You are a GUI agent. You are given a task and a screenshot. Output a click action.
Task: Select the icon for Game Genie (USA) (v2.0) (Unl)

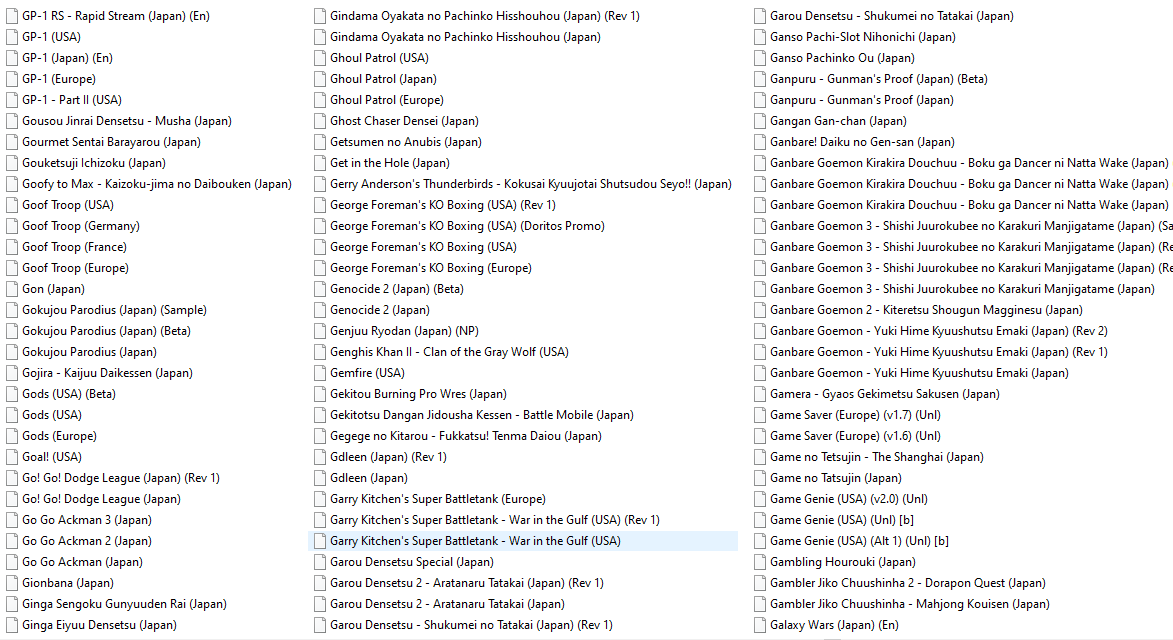760,499
